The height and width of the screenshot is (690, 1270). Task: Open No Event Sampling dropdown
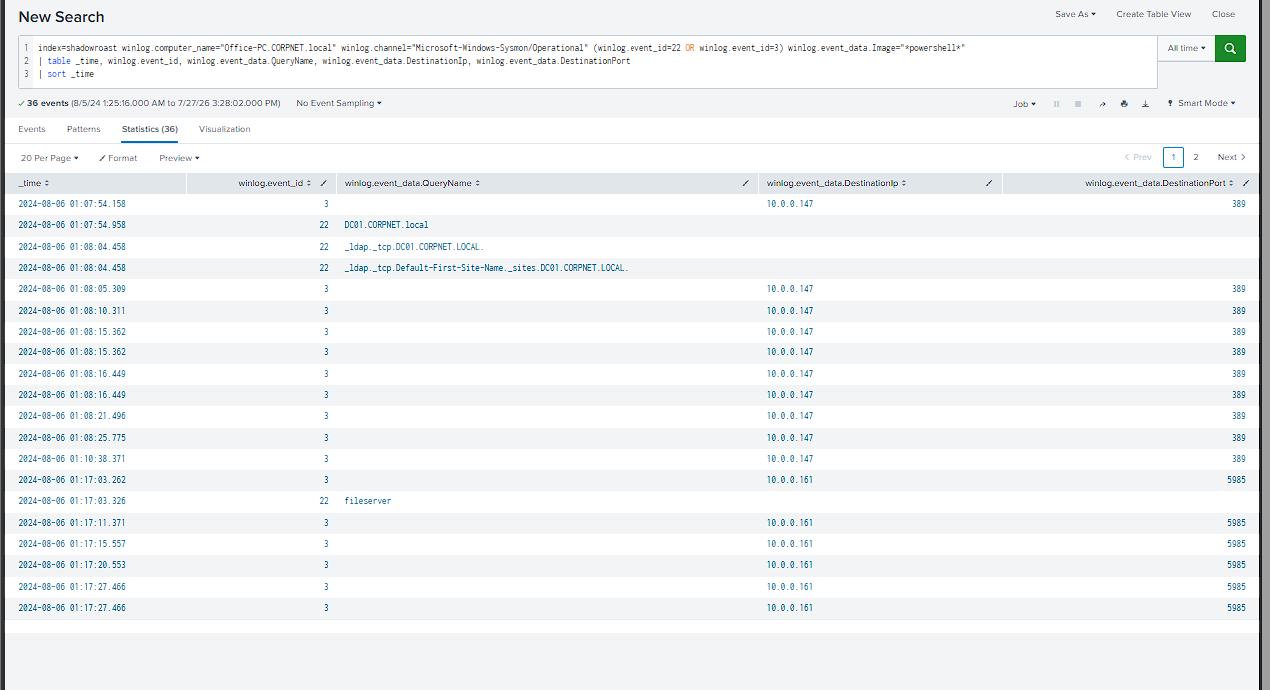click(x=339, y=103)
